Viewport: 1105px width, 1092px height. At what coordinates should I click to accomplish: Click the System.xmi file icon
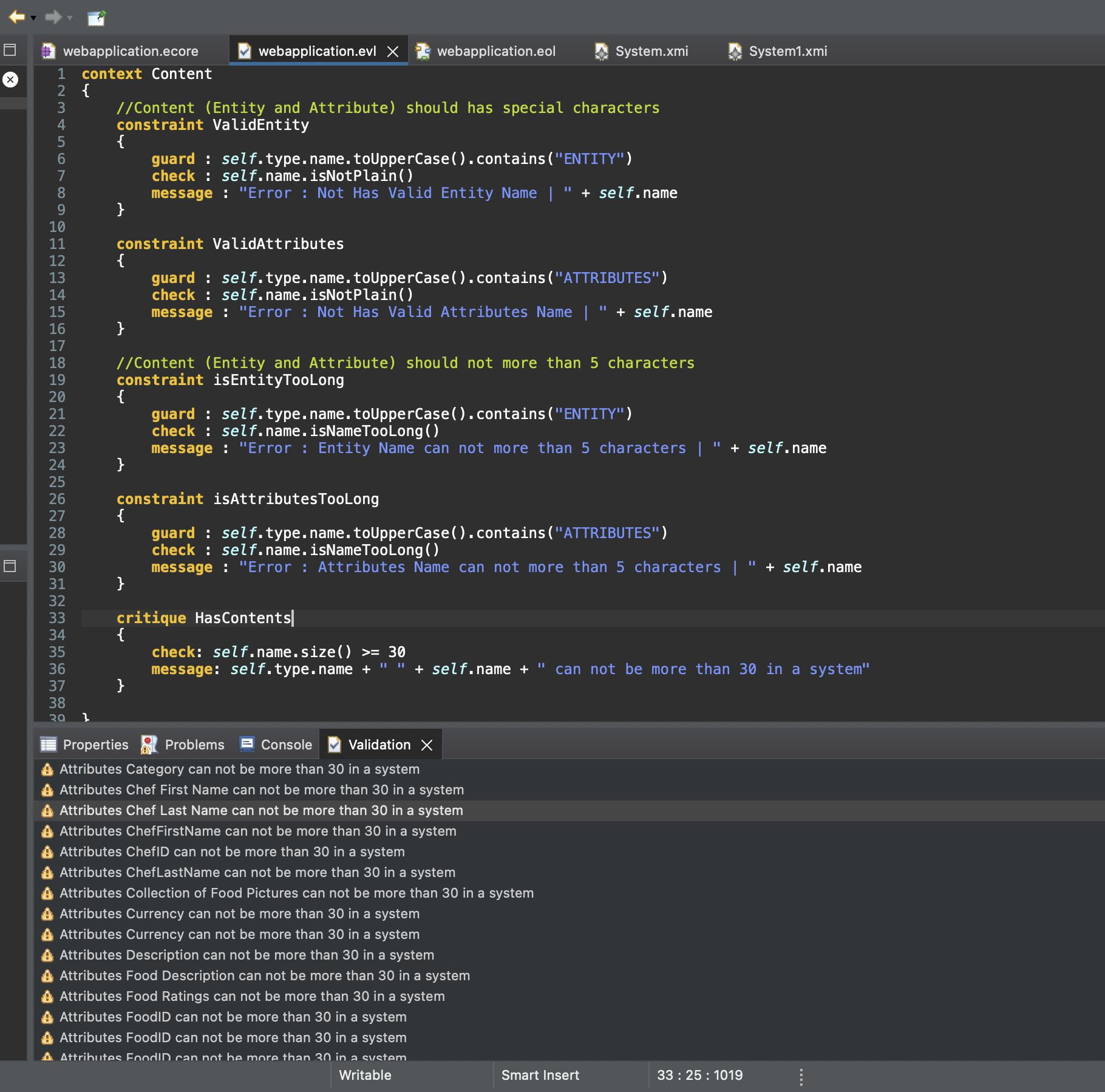point(601,51)
